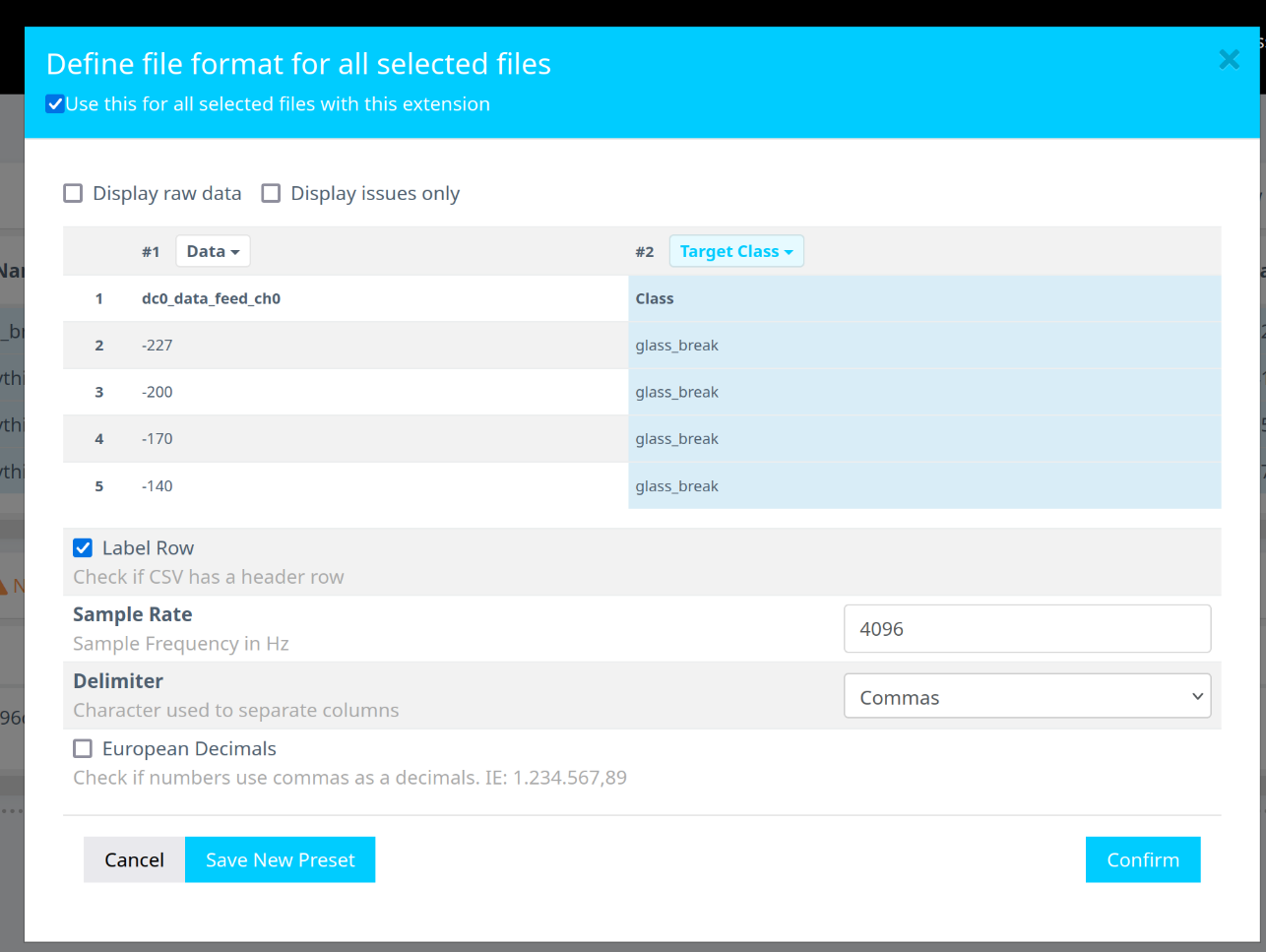Select the -227 value in row 2
This screenshot has width=1266, height=952.
(x=158, y=346)
